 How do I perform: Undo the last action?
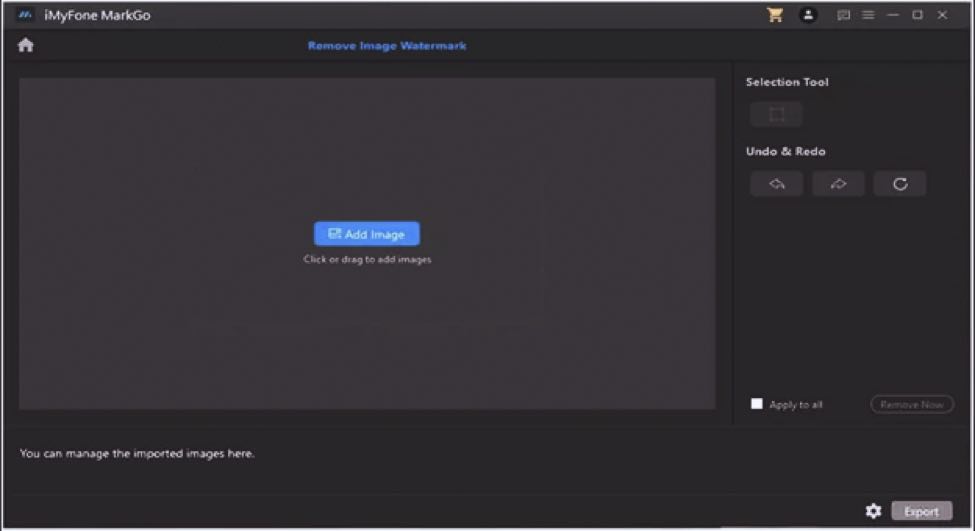click(776, 184)
